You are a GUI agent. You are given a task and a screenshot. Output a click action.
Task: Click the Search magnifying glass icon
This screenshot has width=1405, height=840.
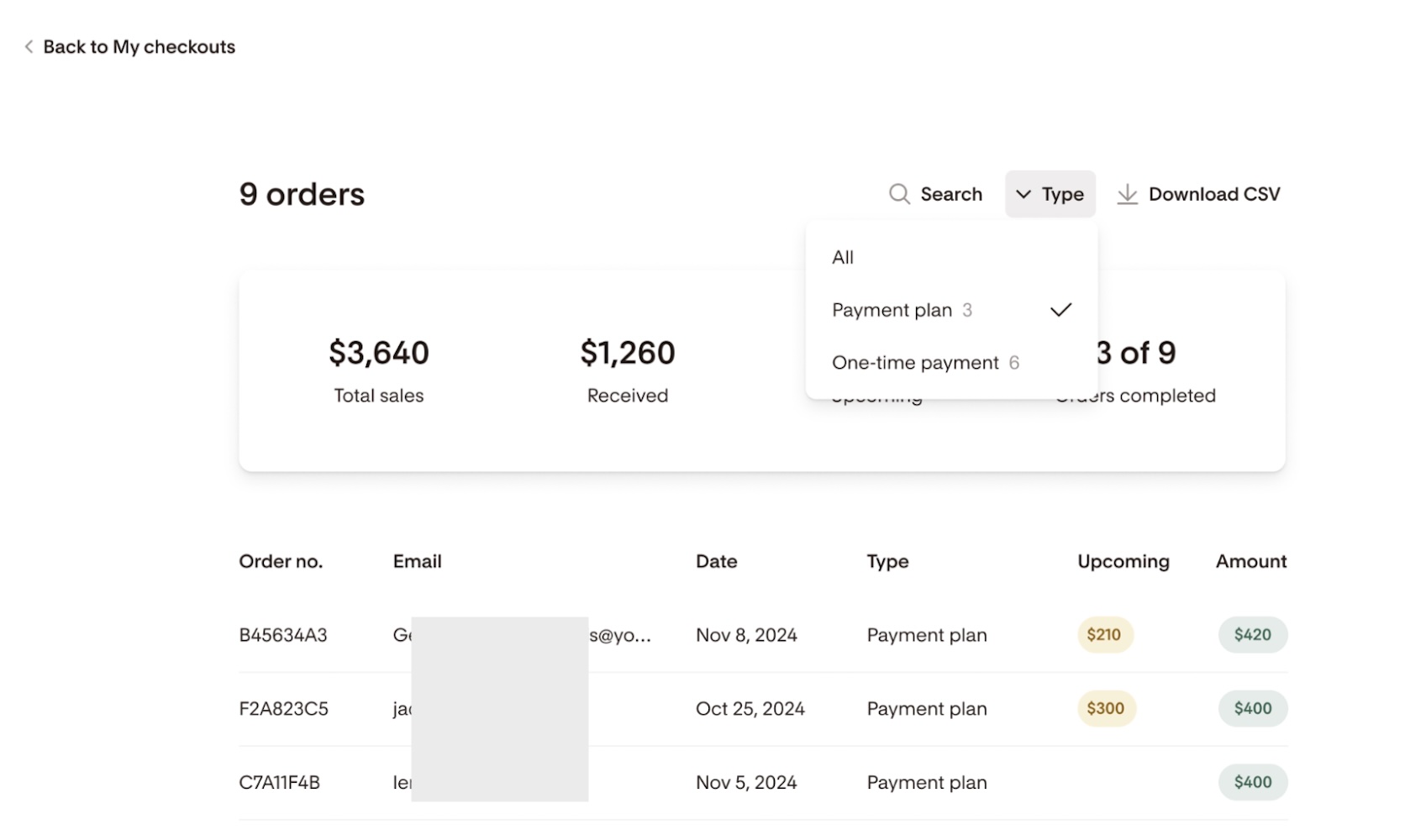[899, 194]
